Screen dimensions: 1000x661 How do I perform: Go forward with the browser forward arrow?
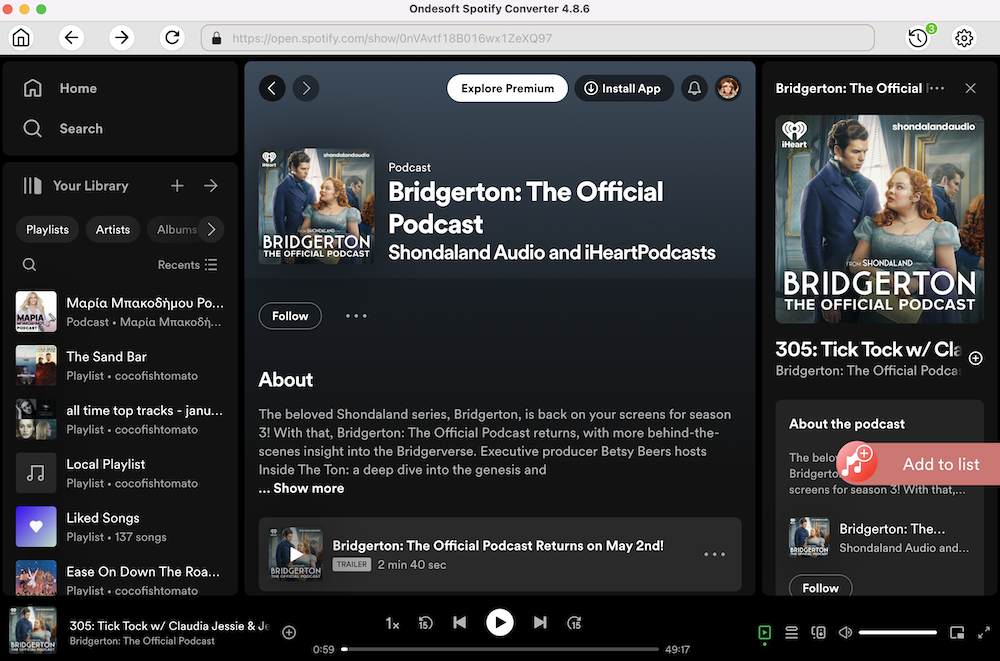click(121, 38)
